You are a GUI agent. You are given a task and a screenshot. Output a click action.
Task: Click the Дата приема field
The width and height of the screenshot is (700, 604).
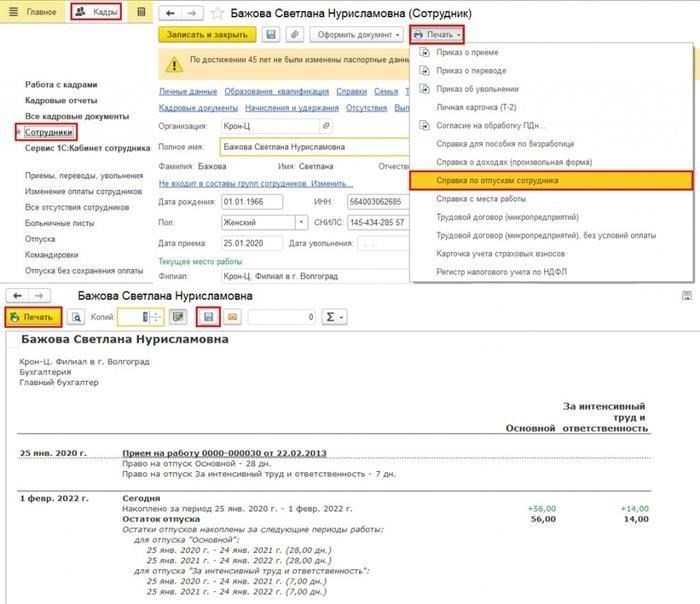pos(252,243)
